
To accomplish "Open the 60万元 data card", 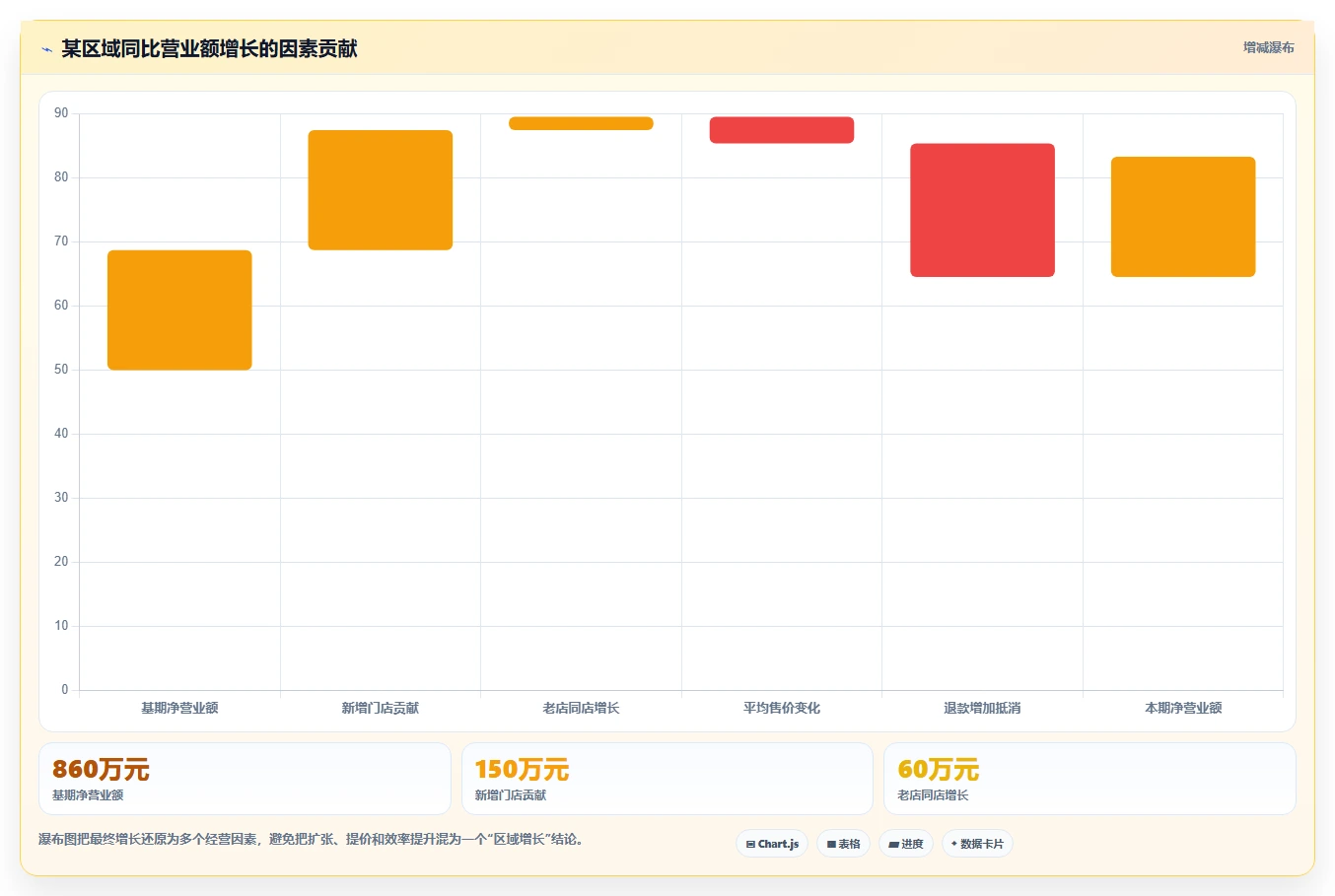I will click(x=1089, y=779).
